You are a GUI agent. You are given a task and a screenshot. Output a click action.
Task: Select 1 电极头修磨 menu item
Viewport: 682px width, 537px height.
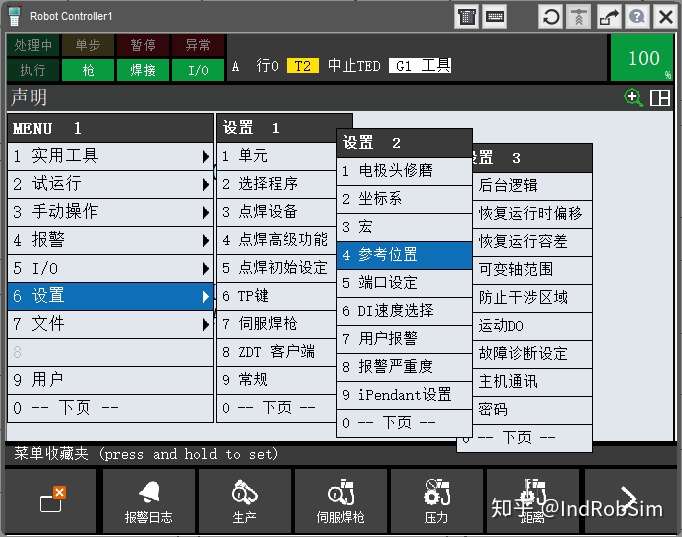click(x=405, y=171)
